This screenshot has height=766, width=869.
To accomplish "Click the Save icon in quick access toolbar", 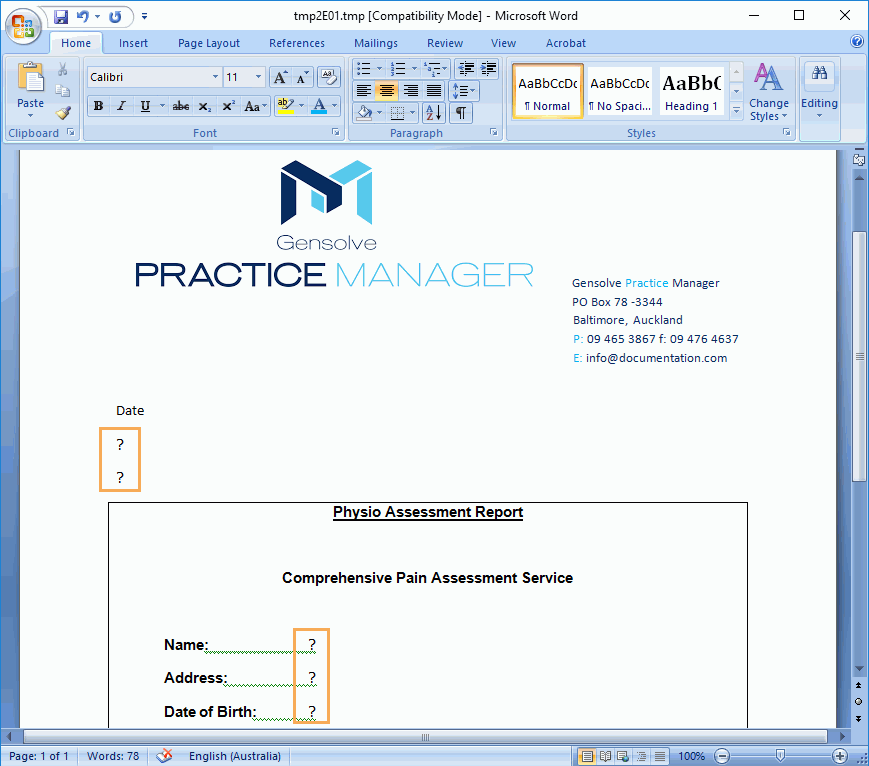I will tap(61, 17).
